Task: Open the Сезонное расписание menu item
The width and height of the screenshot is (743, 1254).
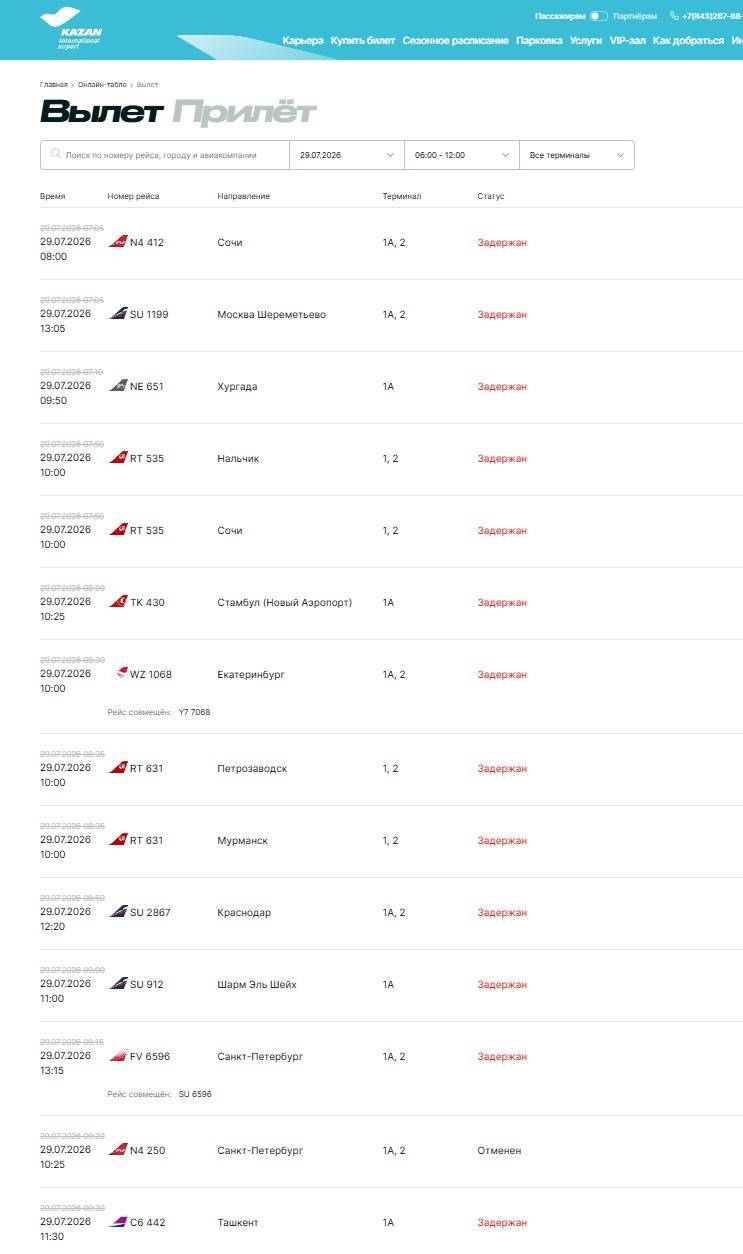Action: click(456, 41)
